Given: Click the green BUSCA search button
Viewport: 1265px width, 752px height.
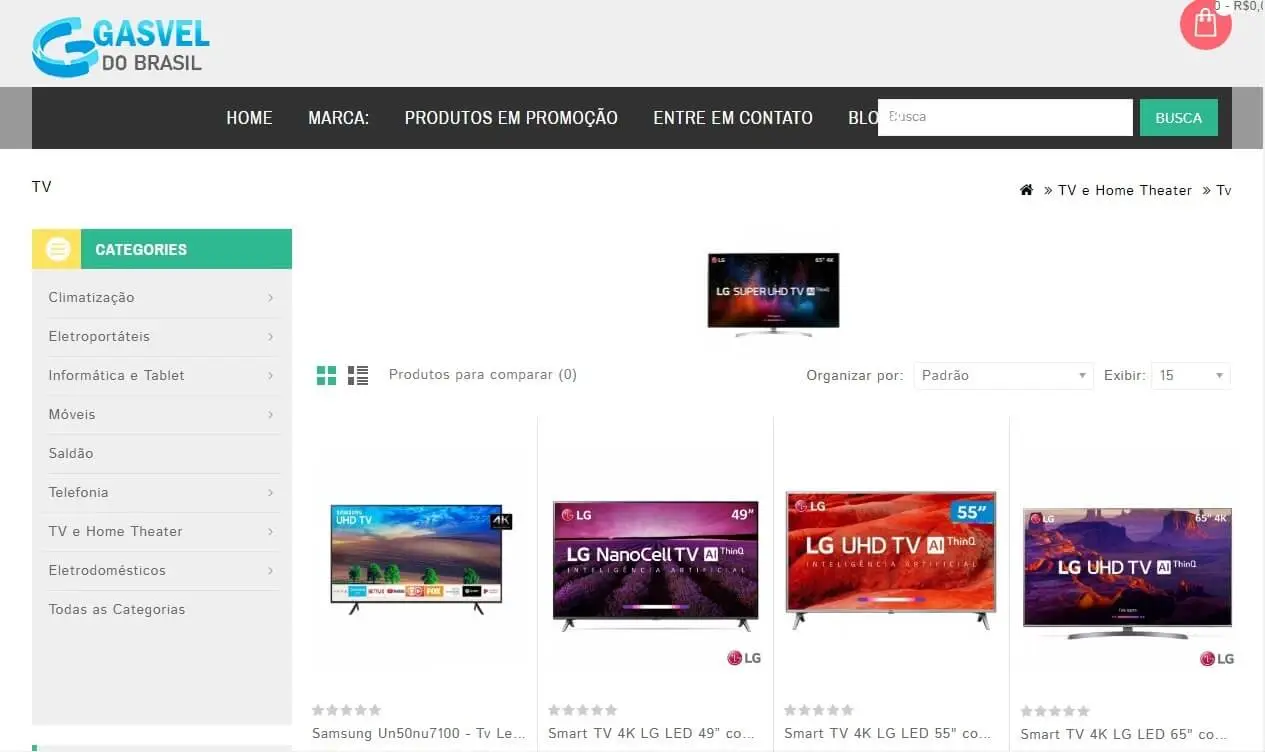Looking at the screenshot, I should click(x=1179, y=117).
